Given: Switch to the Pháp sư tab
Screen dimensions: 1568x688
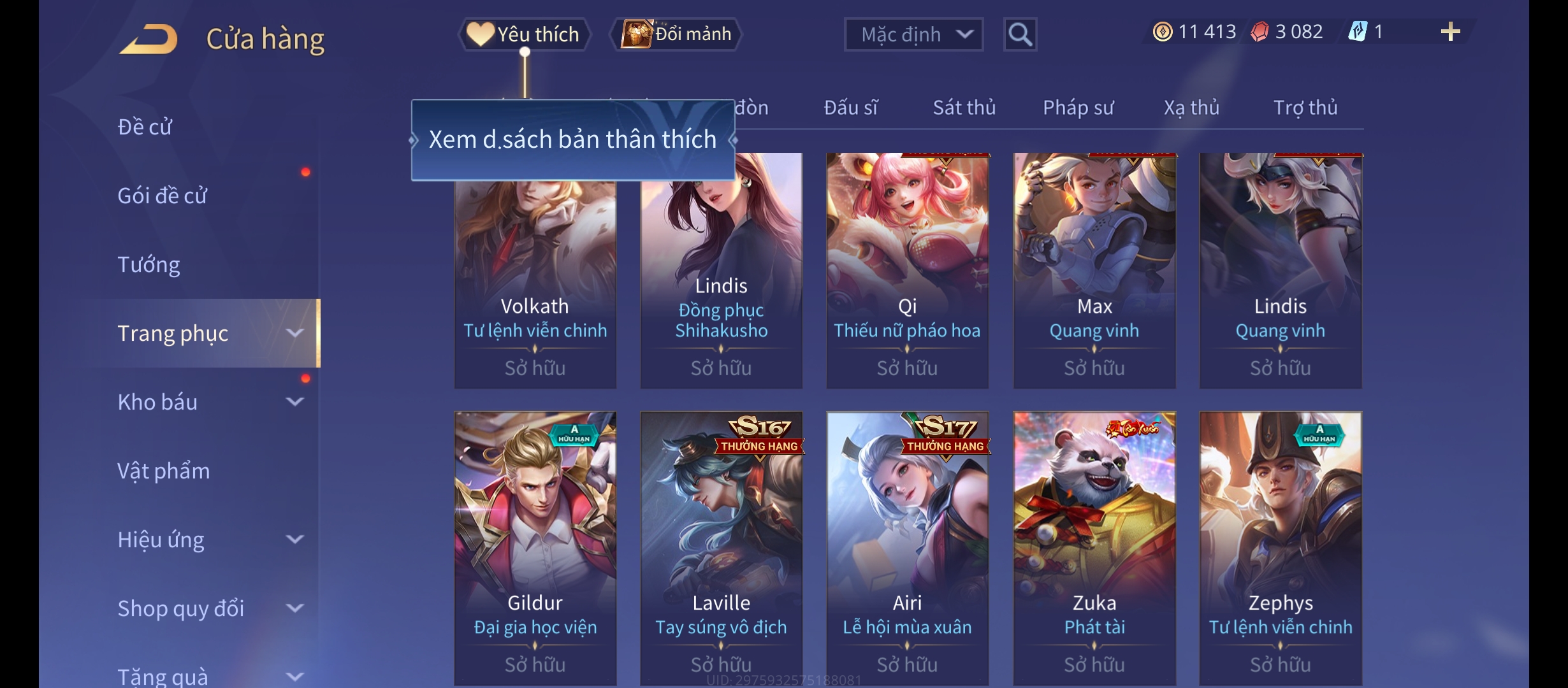Looking at the screenshot, I should tap(1078, 108).
